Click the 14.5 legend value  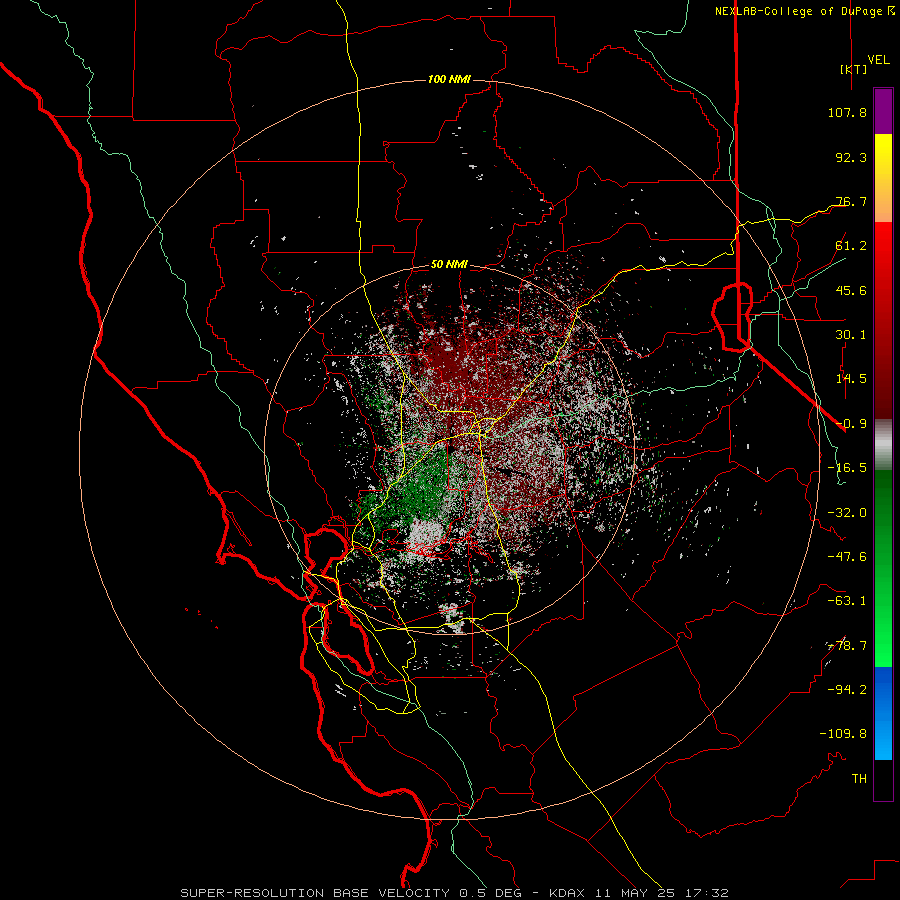pyautogui.click(x=851, y=379)
